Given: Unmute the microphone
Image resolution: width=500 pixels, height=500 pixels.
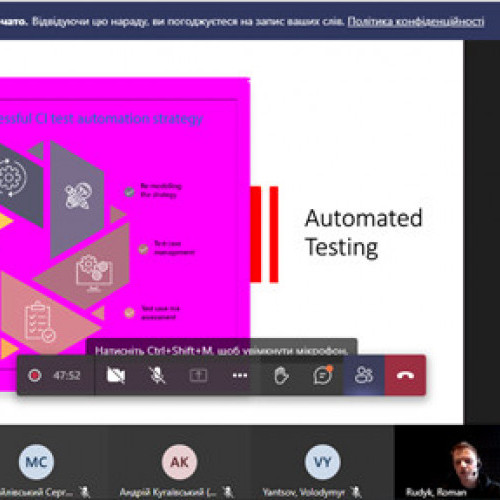Looking at the screenshot, I should pyautogui.click(x=157, y=376).
